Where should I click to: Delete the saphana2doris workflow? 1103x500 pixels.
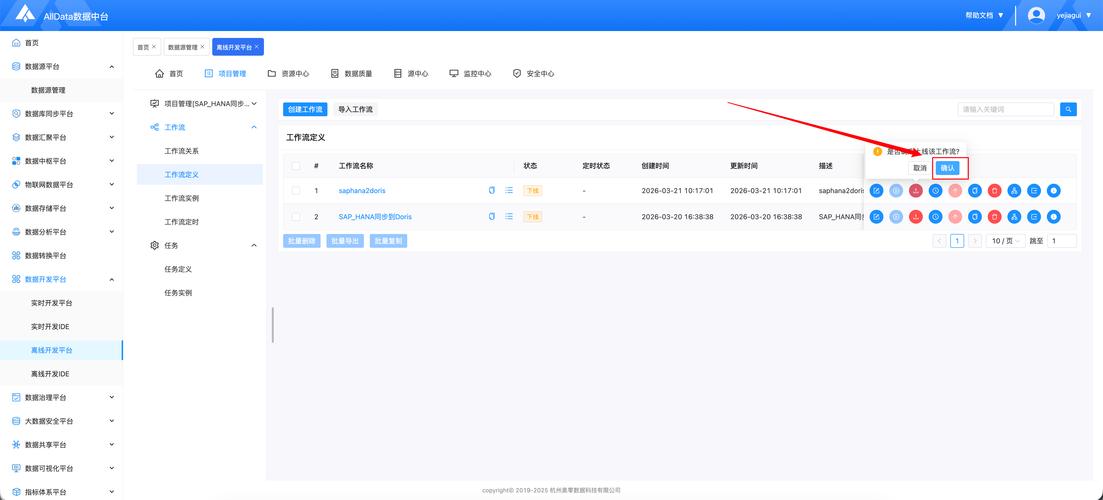(994, 191)
